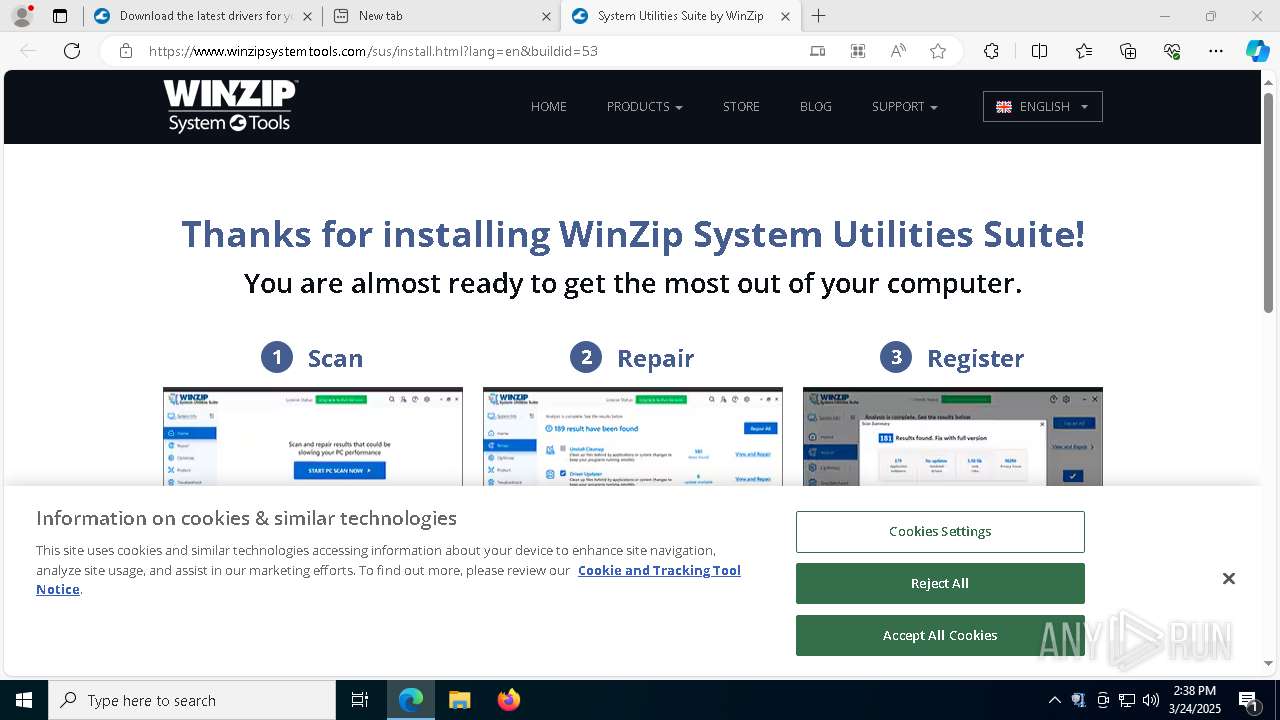Click the Register step screenshot thumbnail
The height and width of the screenshot is (720, 1280).
point(953,437)
